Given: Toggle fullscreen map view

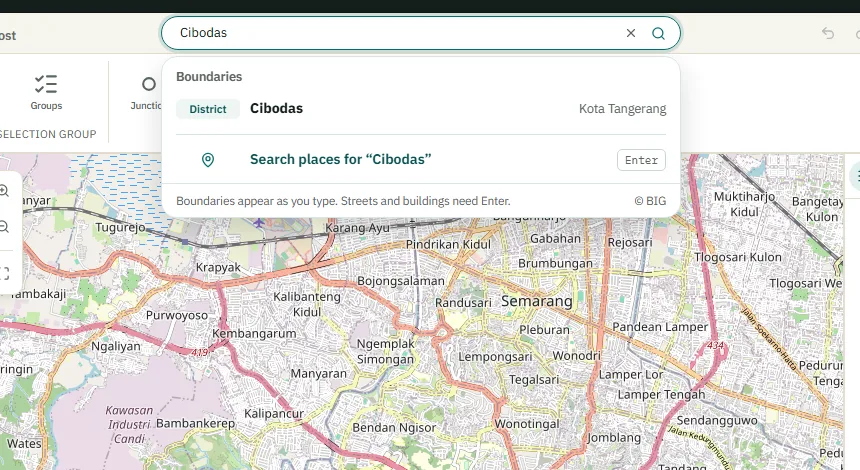Looking at the screenshot, I should point(4,273).
